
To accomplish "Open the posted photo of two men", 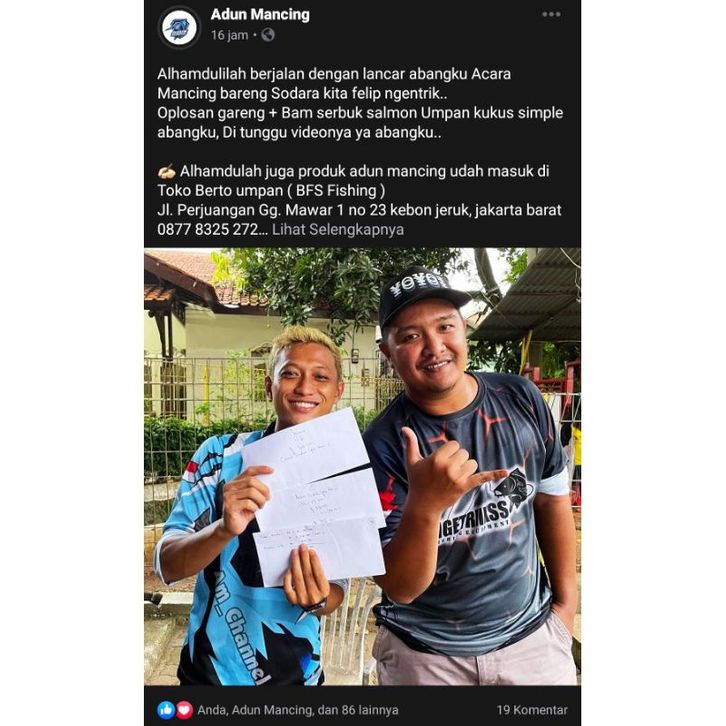I will (362, 466).
